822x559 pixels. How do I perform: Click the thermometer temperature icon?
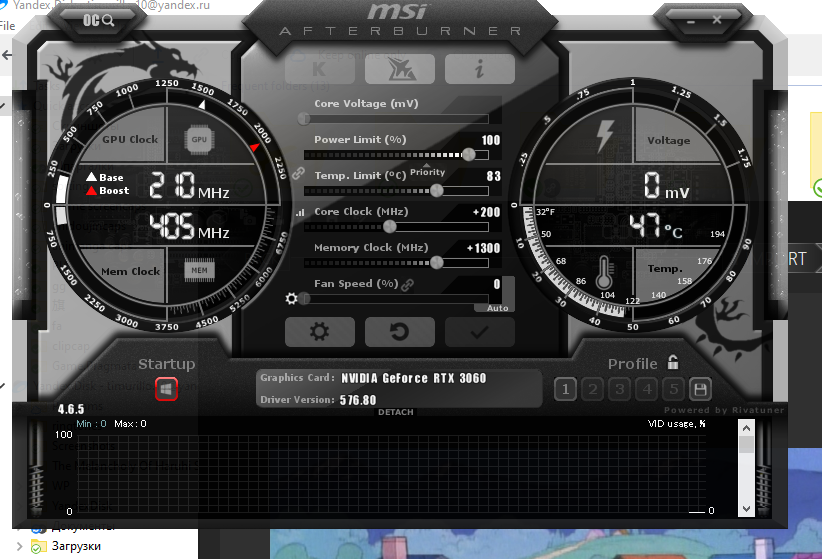604,273
